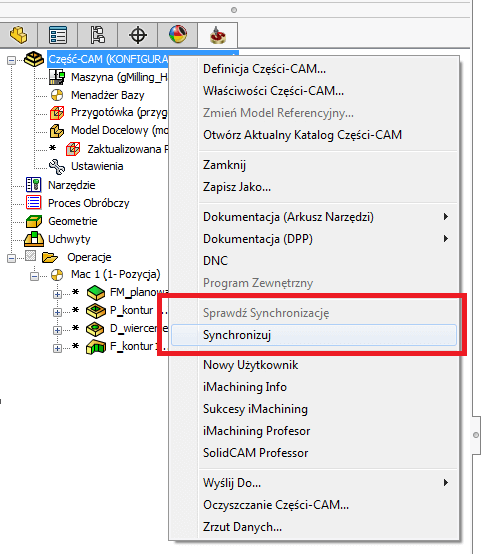The height and width of the screenshot is (554, 490).
Task: Click the Maszyna machine icon
Action: click(x=57, y=77)
